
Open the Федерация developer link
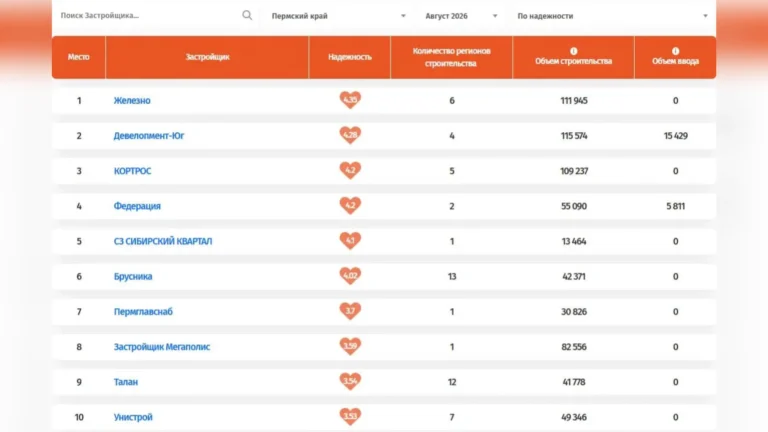(137, 206)
